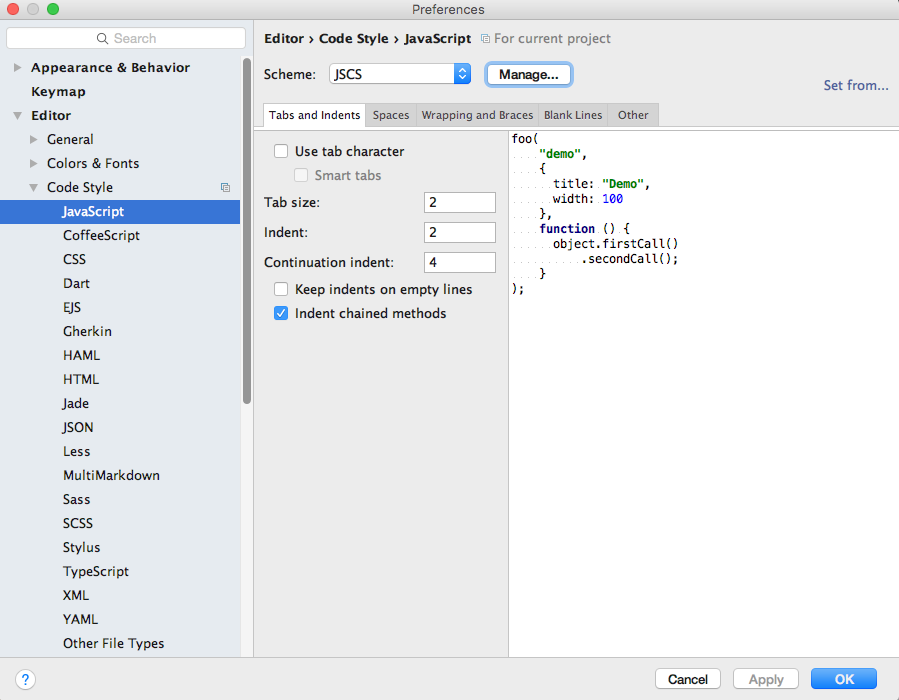Collapse the Code Style tree node

click(33, 187)
